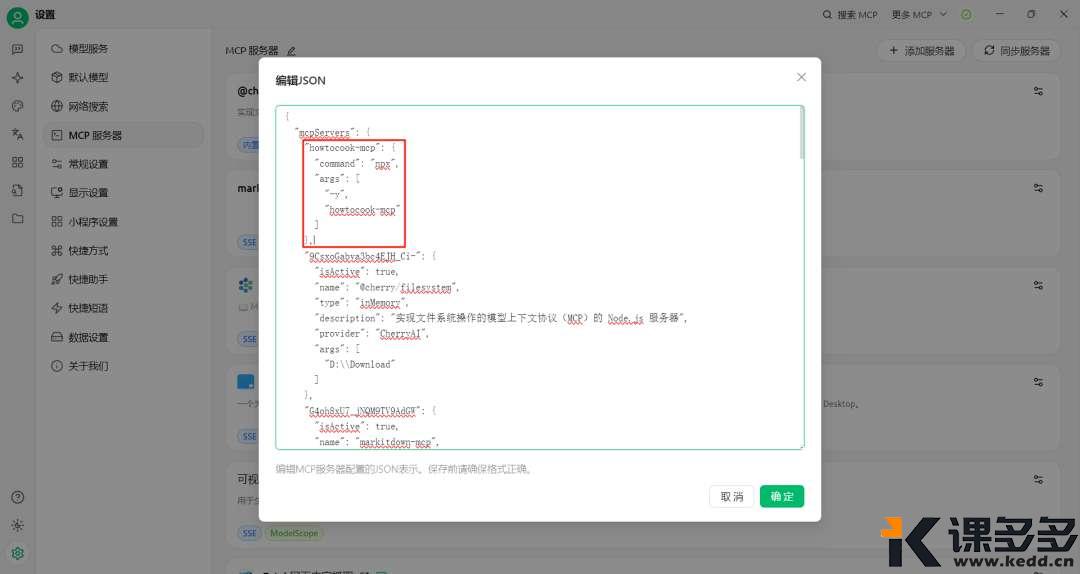Toggle the theme sun icon in sidebar

18,525
